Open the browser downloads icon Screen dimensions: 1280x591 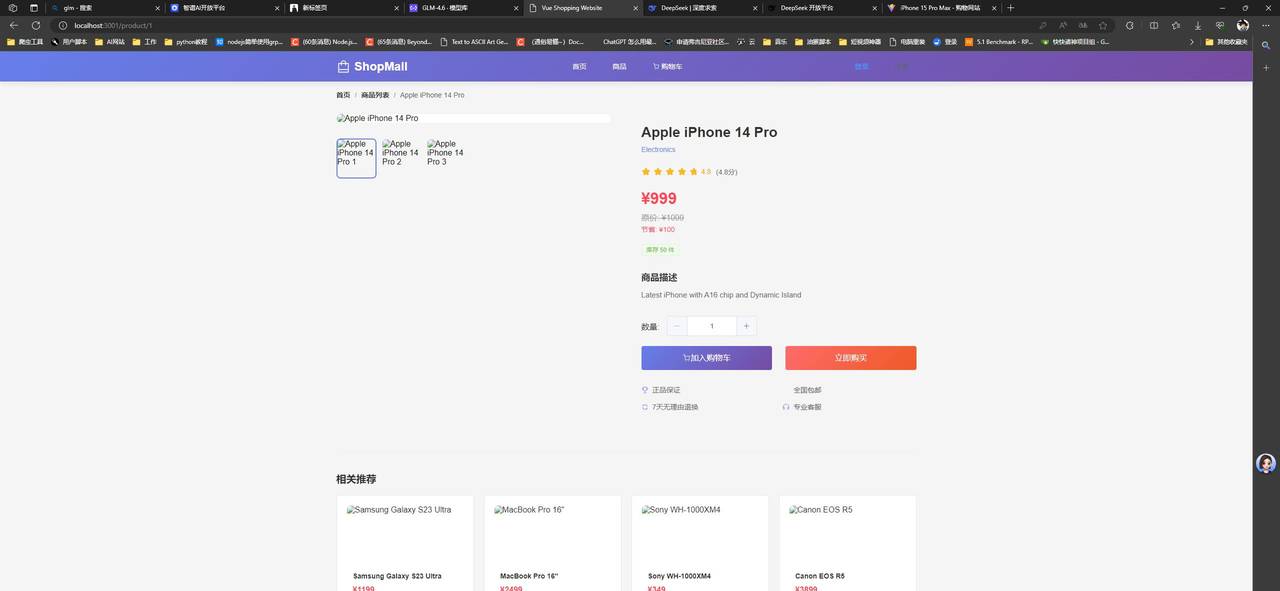[1198, 25]
